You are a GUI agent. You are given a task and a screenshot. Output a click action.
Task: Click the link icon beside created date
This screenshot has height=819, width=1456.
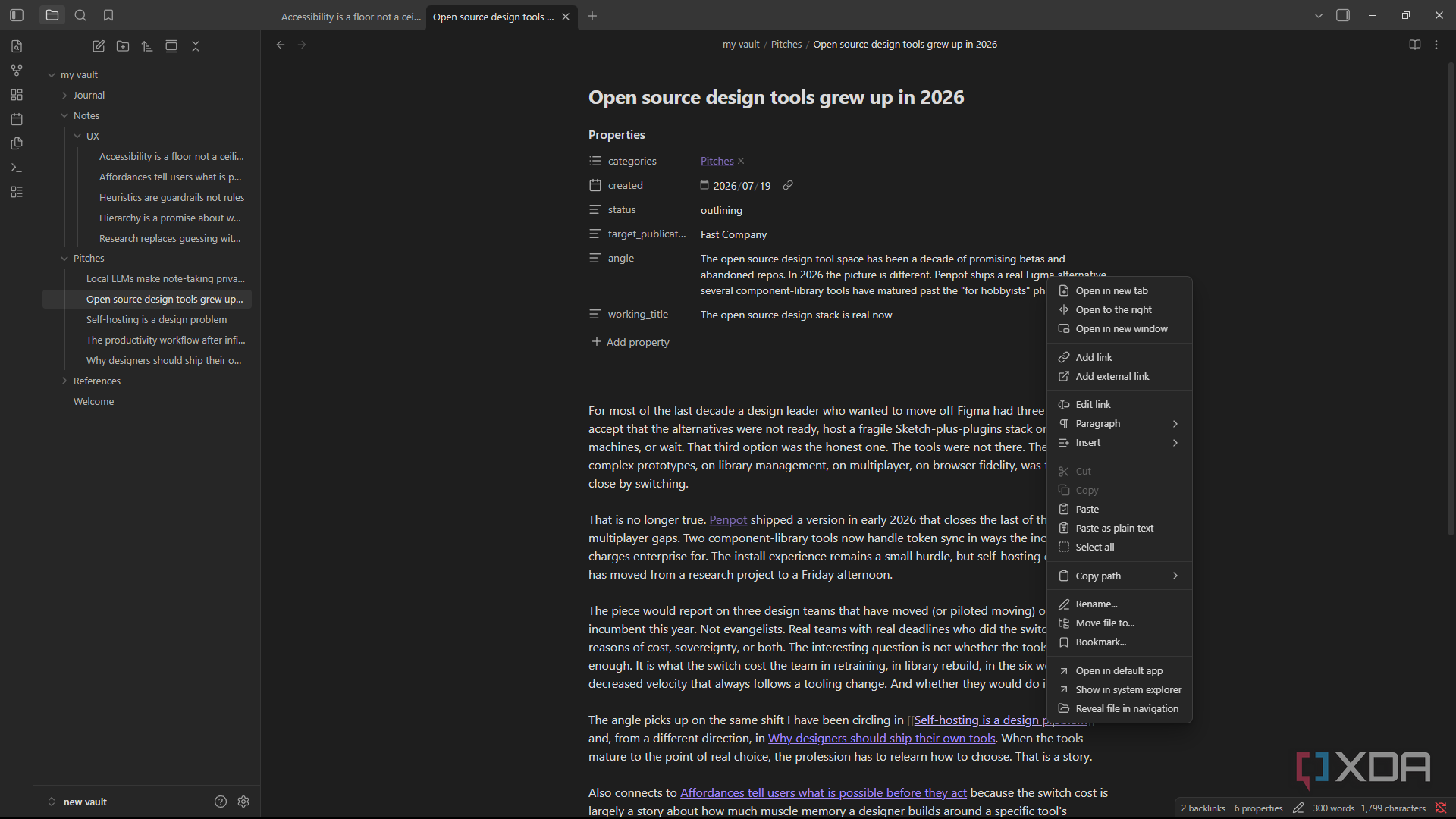(788, 185)
